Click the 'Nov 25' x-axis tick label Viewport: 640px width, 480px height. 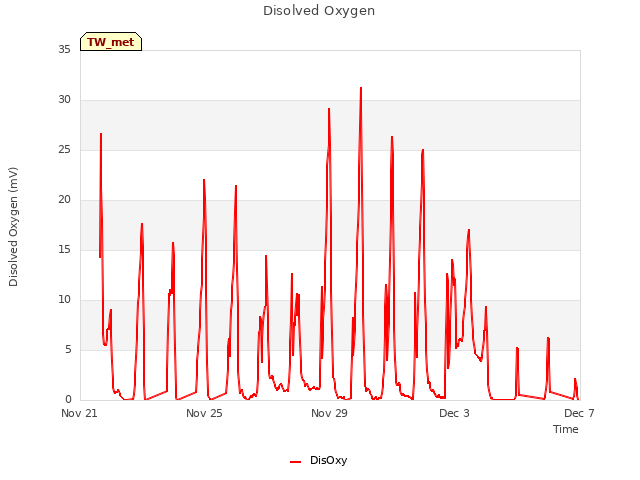[204, 413]
